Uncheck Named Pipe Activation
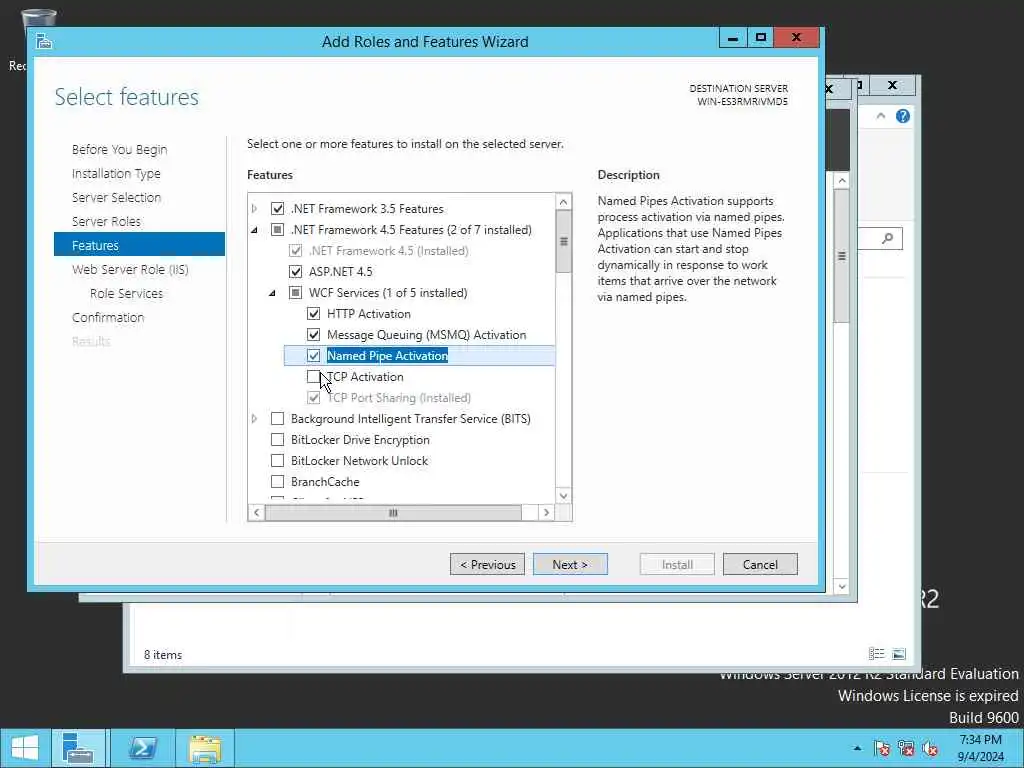 click(x=313, y=355)
